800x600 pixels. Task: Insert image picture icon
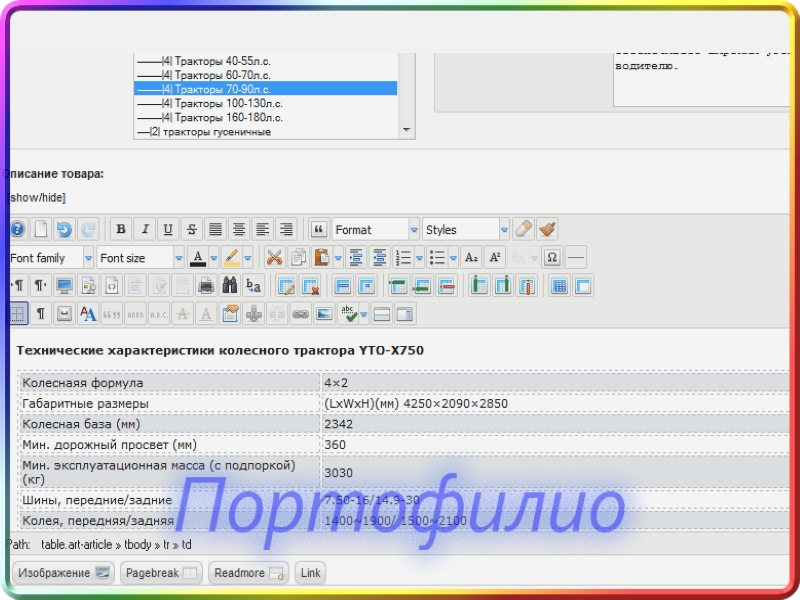coord(324,314)
